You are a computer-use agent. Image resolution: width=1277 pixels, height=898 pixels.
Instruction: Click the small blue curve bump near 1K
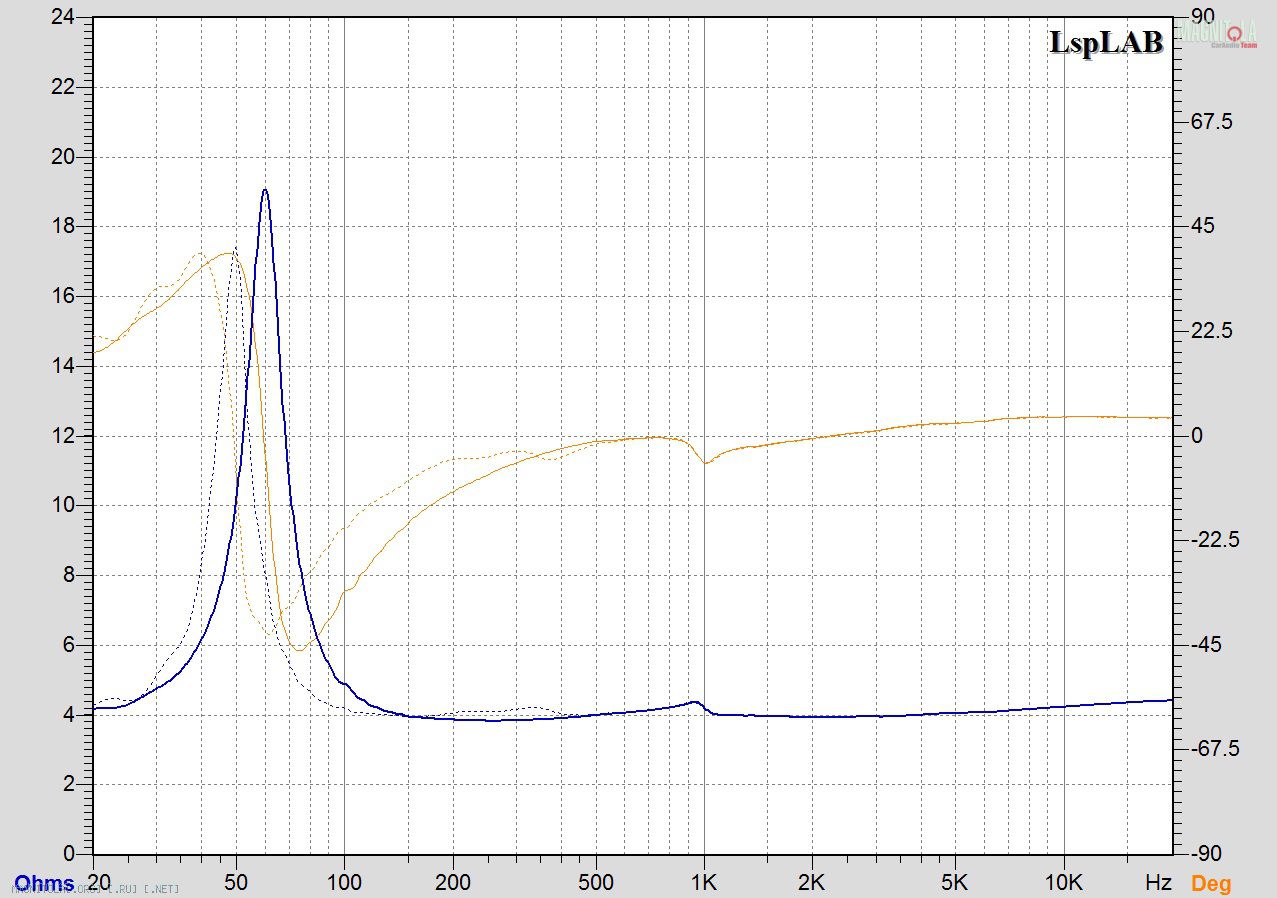coord(694,702)
